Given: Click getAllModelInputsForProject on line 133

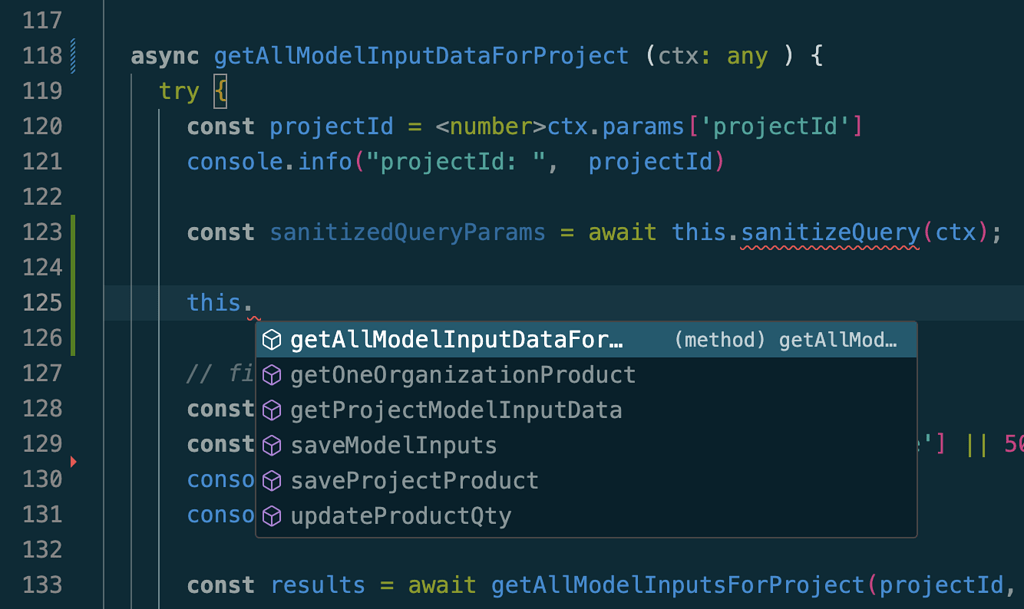Looking at the screenshot, I should 672,585.
